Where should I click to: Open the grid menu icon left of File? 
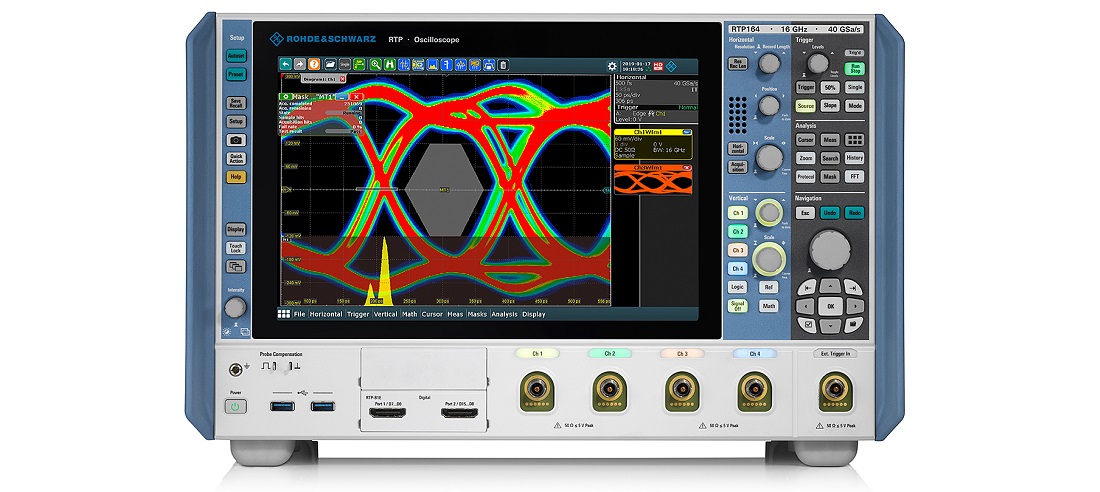click(x=284, y=314)
